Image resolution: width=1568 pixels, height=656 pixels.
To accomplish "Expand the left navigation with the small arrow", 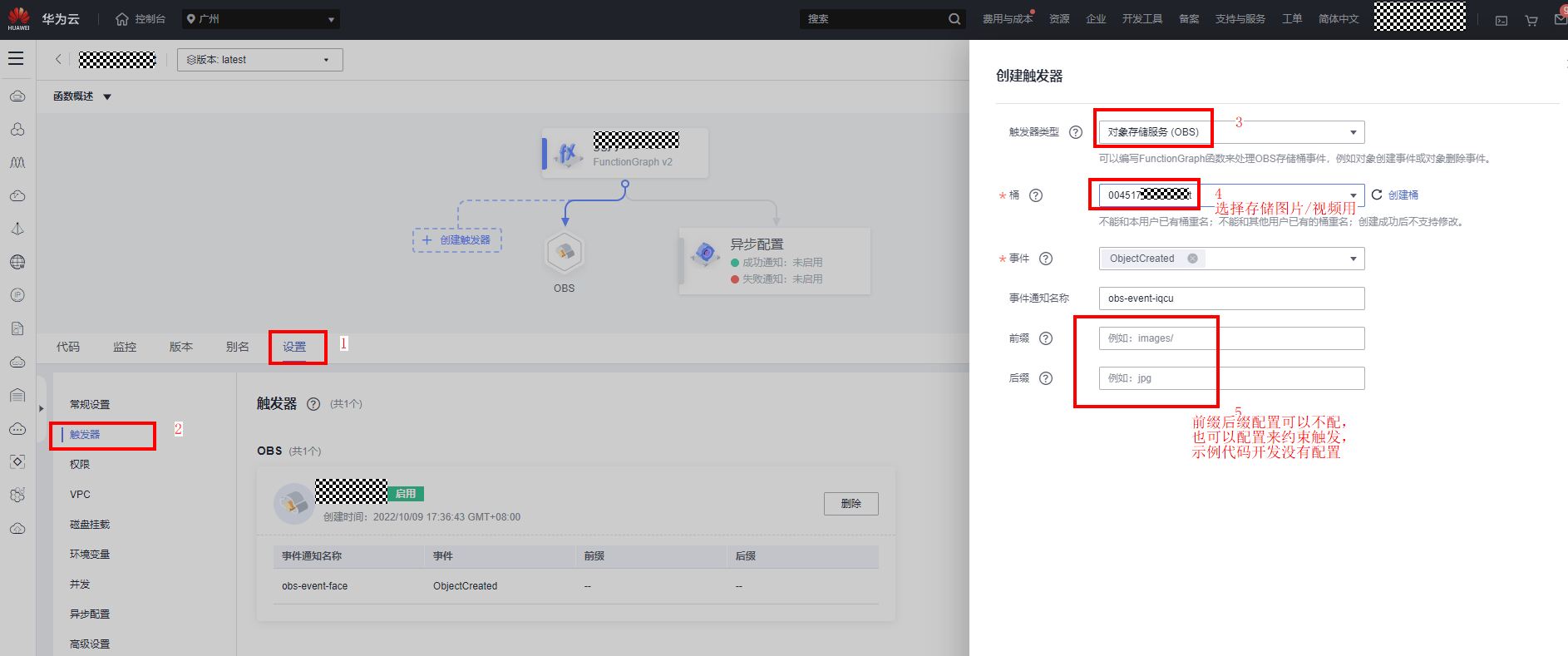I will pyautogui.click(x=42, y=408).
